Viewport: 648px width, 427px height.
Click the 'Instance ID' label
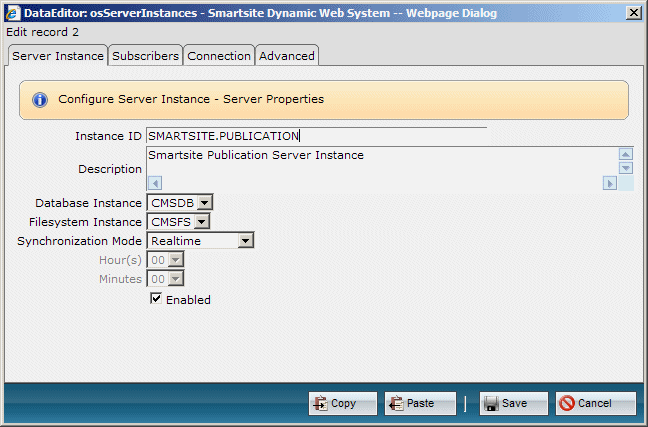click(108, 136)
